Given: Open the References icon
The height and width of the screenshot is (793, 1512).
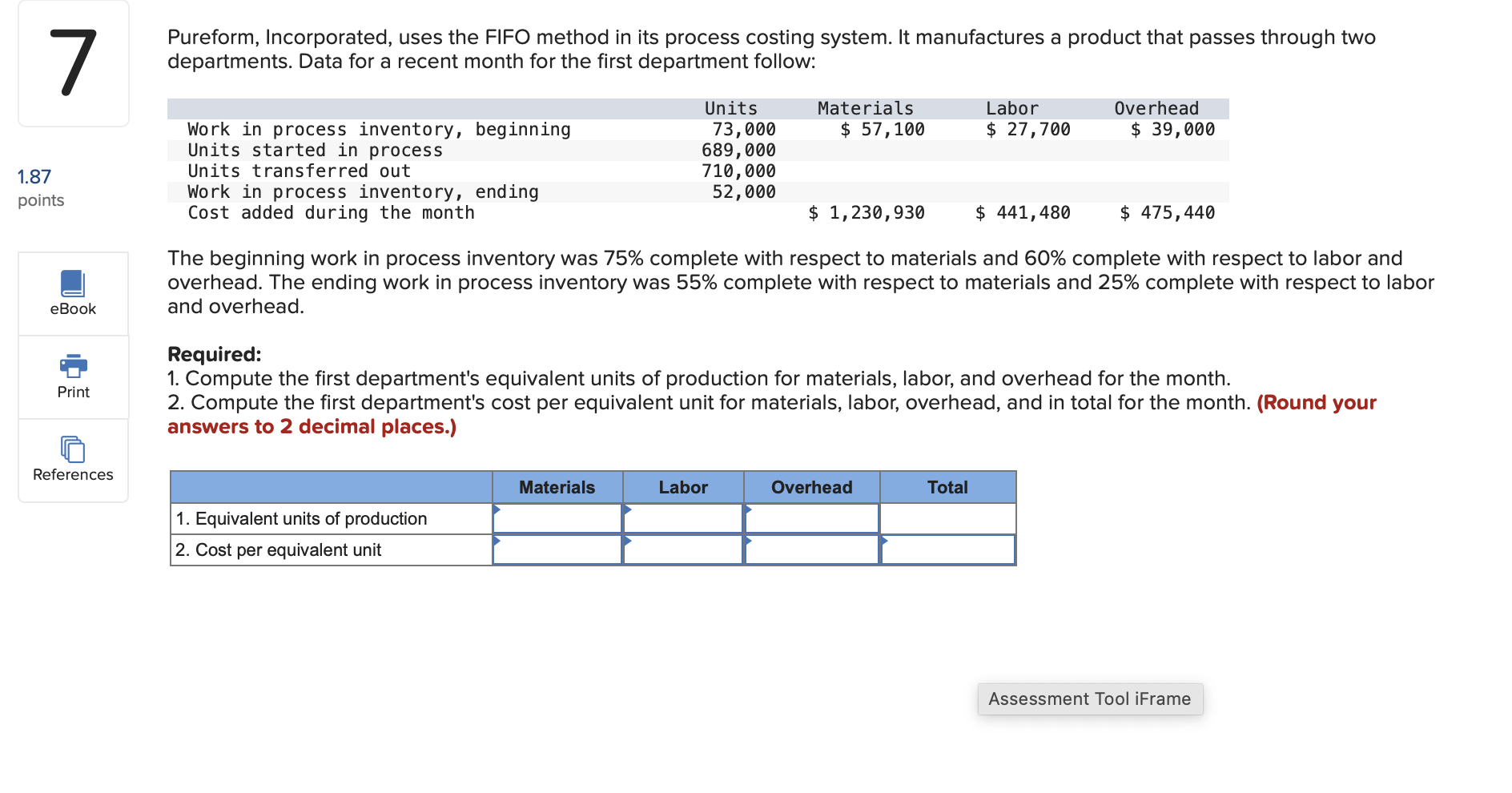Looking at the screenshot, I should tap(72, 461).
